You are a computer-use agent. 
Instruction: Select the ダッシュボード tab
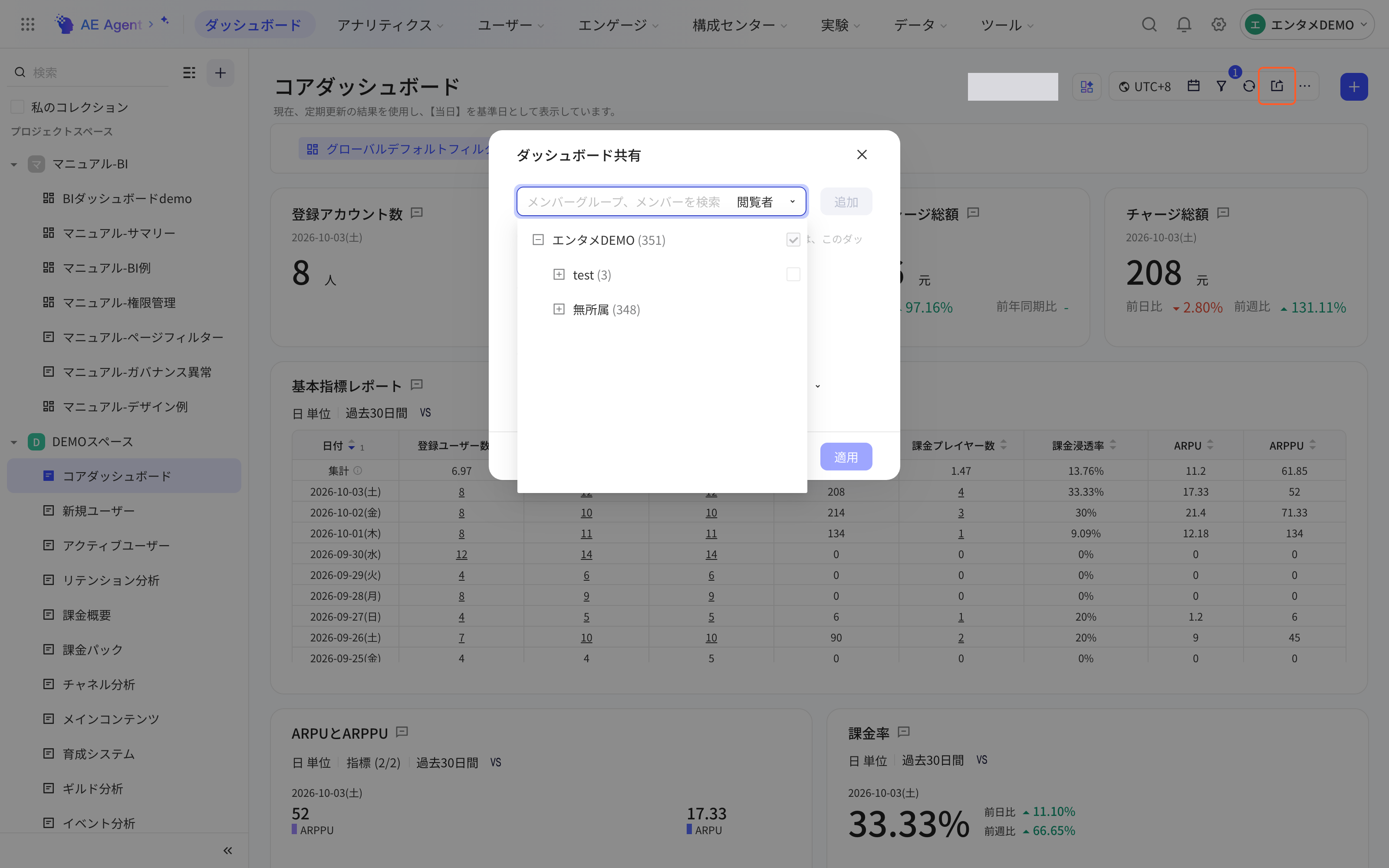(x=254, y=25)
